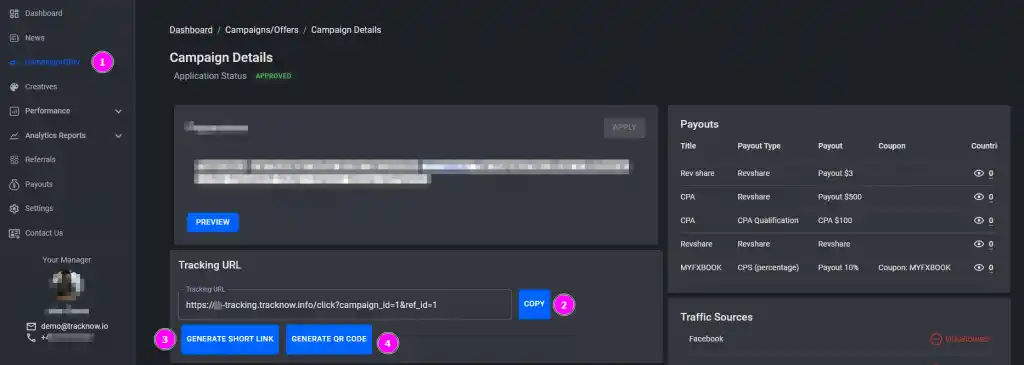The width and height of the screenshot is (1024, 365).
Task: Click the Preview button
Action: click(213, 222)
